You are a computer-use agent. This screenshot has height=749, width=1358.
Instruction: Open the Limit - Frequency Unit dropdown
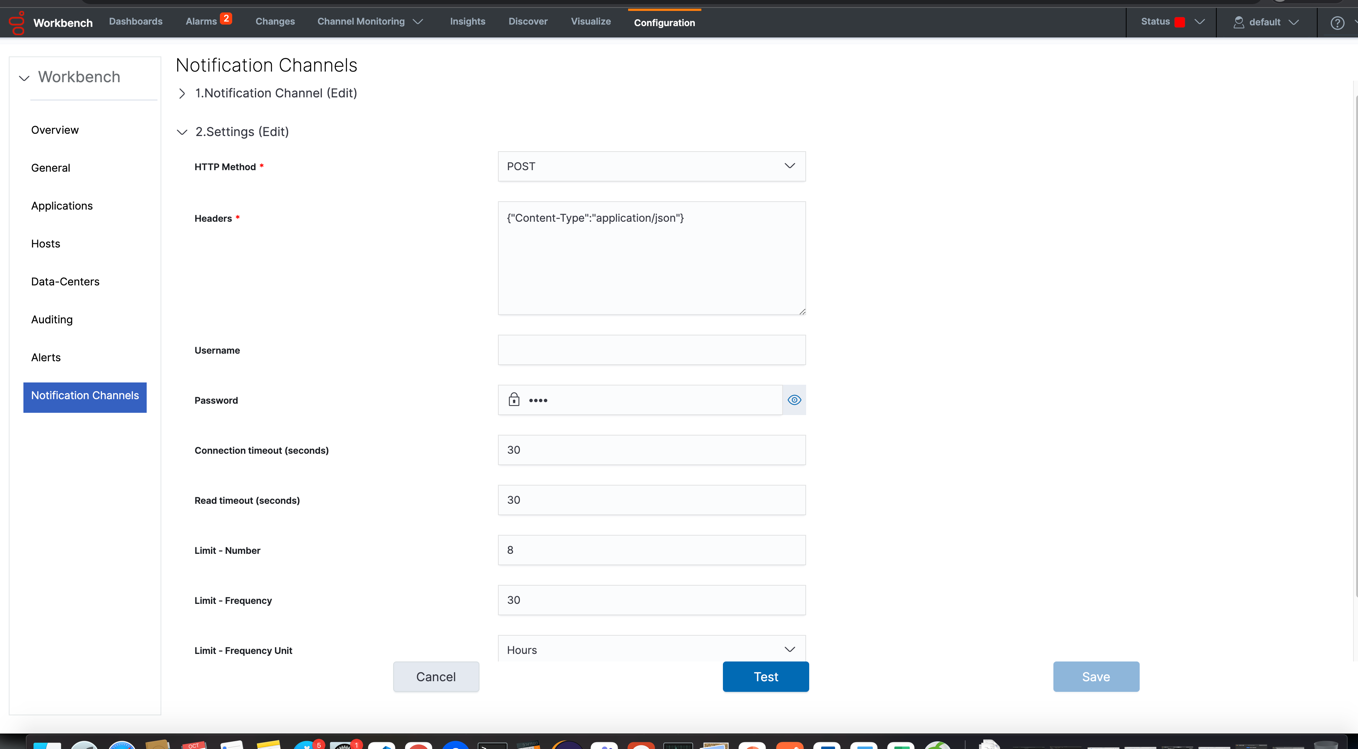(x=651, y=649)
